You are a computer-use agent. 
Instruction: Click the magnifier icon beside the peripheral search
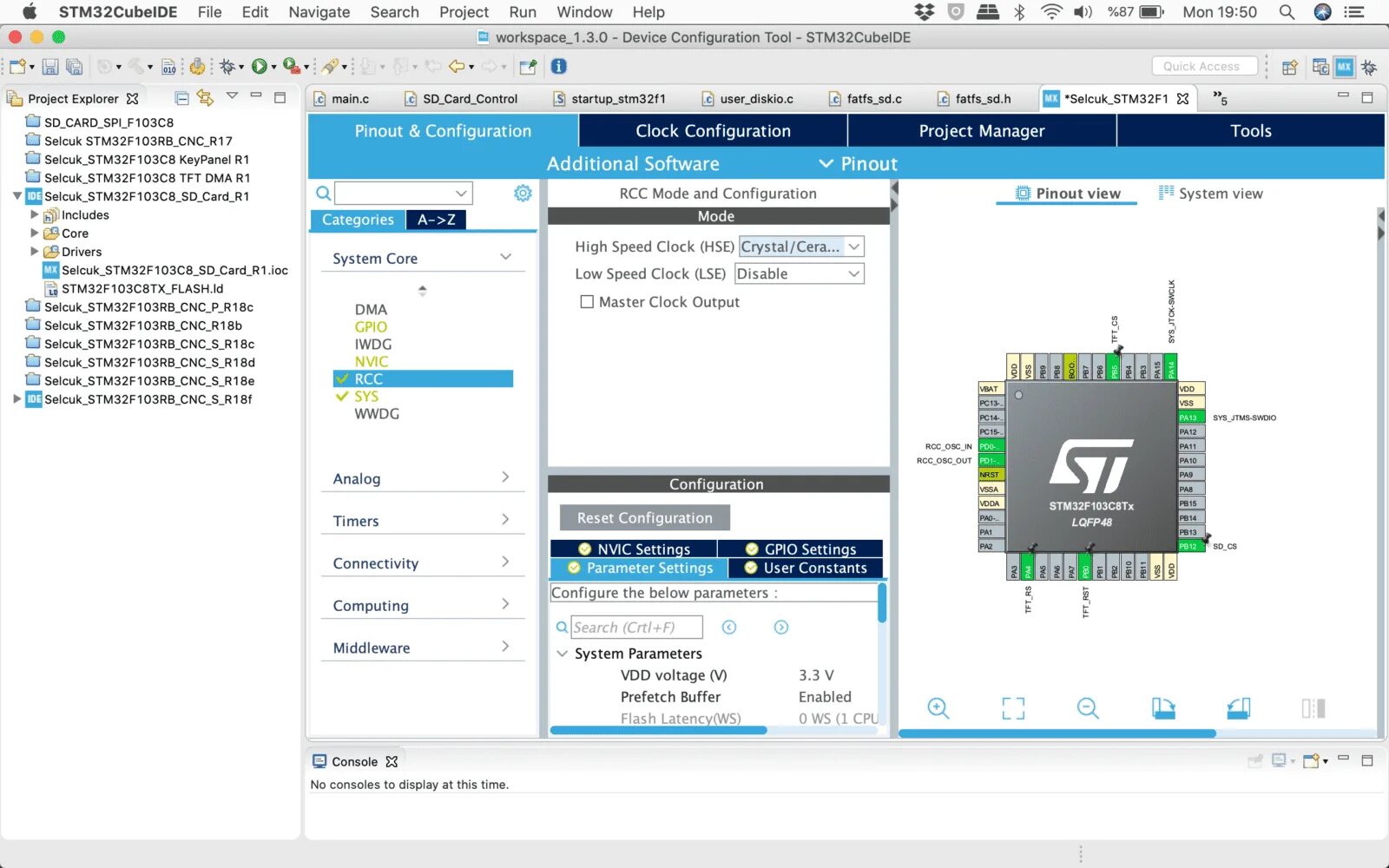point(323,193)
